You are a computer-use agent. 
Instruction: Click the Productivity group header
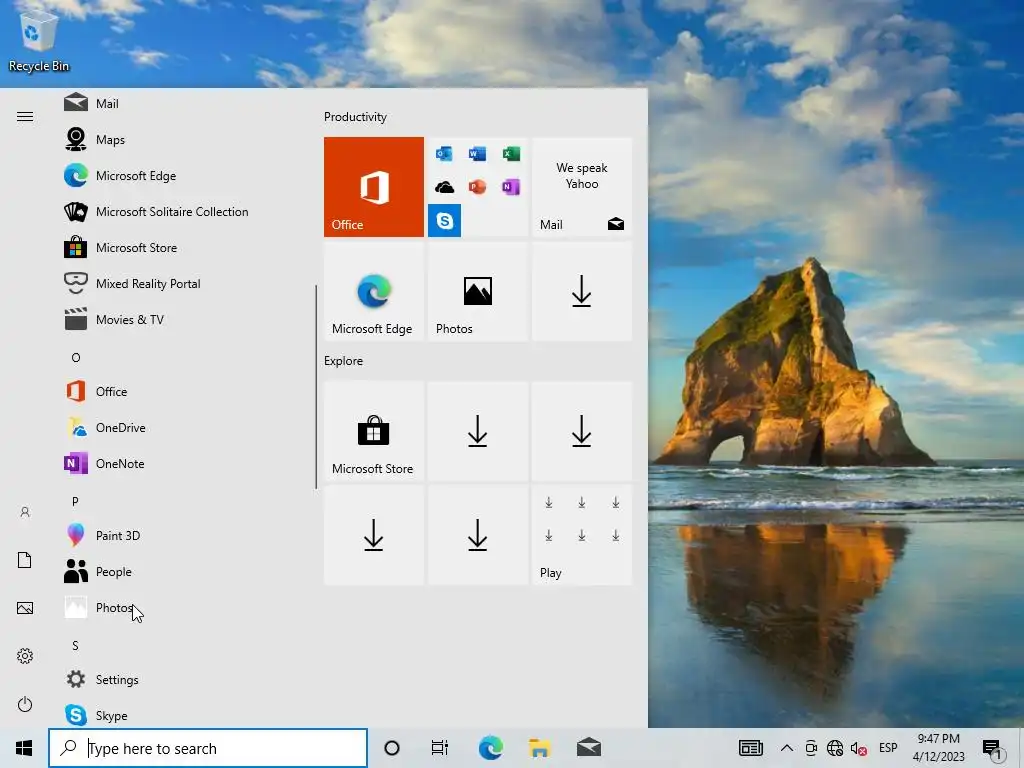click(355, 117)
